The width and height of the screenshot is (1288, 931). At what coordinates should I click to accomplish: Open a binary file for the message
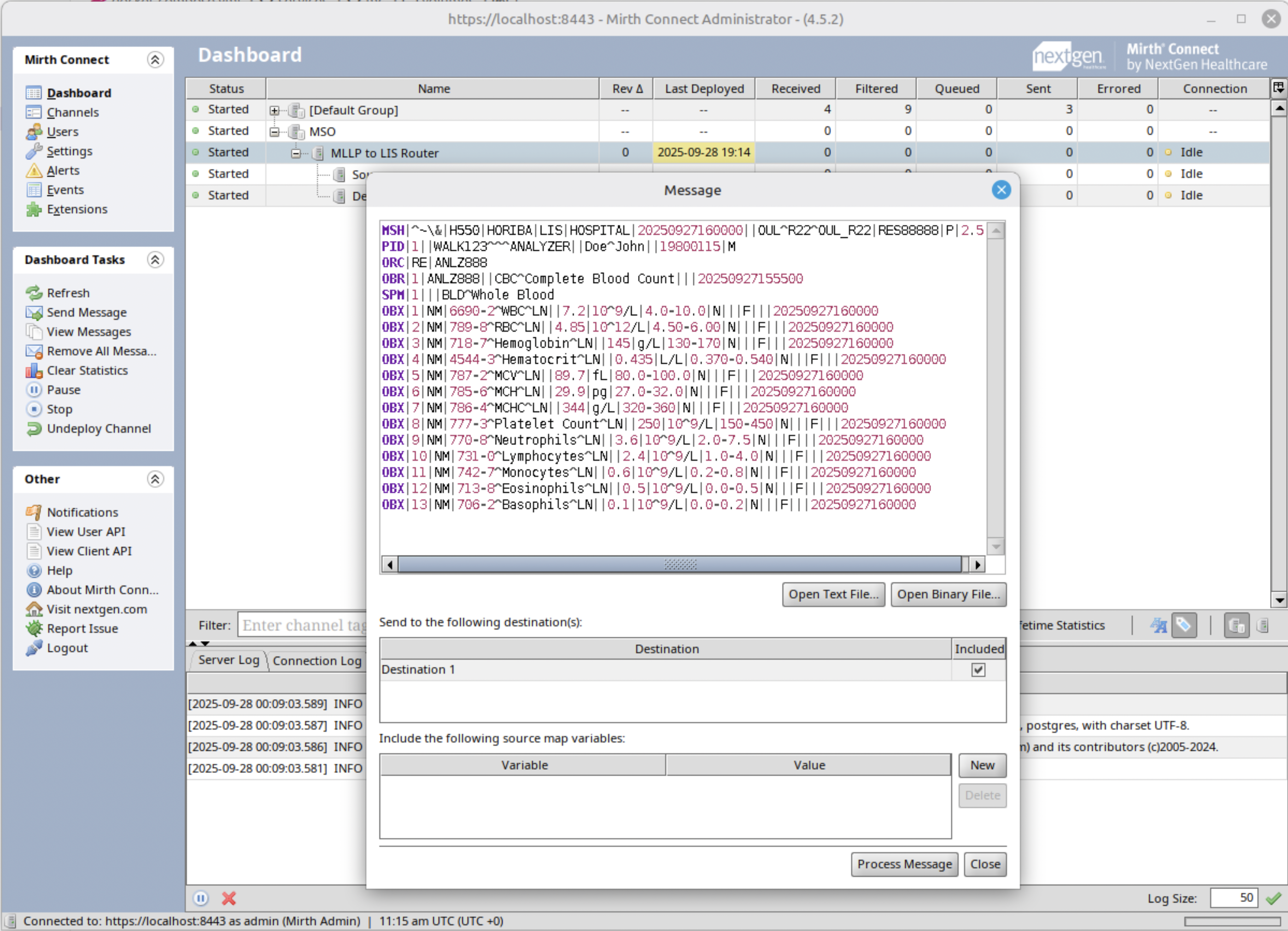[948, 594]
